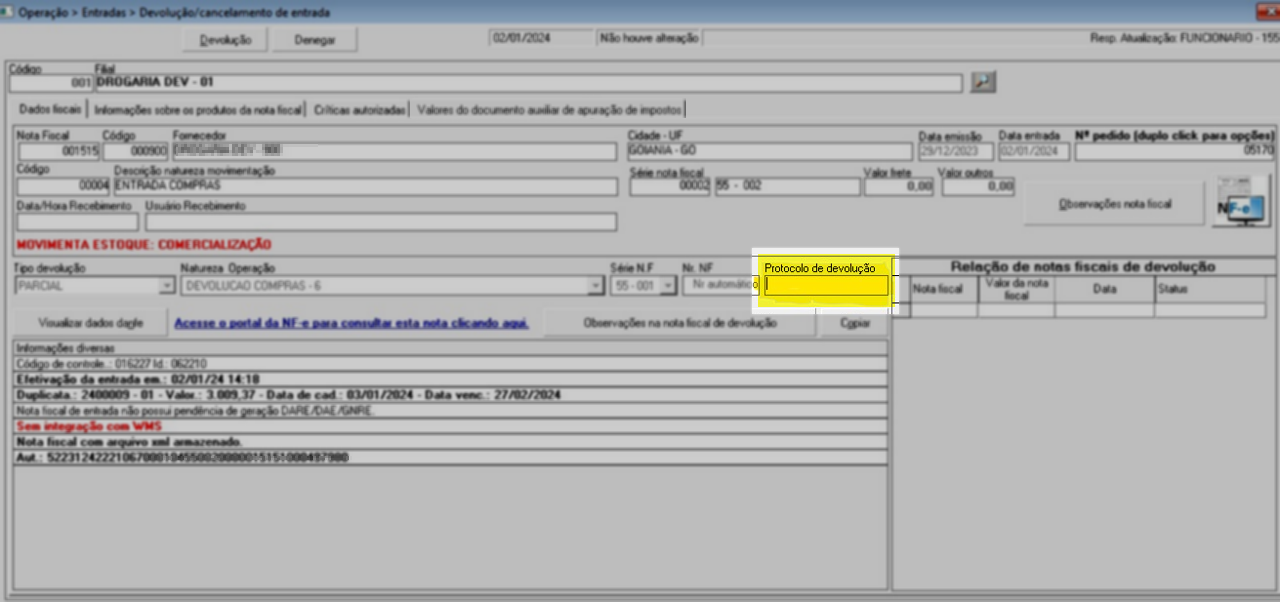Click the Fornecedor Código field 000900
Image resolution: width=1280 pixels, height=602 pixels.
[x=135, y=151]
